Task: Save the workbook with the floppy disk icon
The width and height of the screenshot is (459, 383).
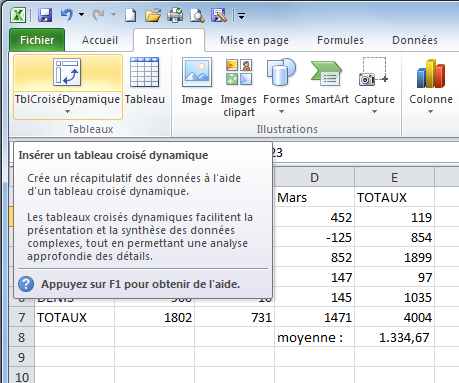Action: (44, 15)
